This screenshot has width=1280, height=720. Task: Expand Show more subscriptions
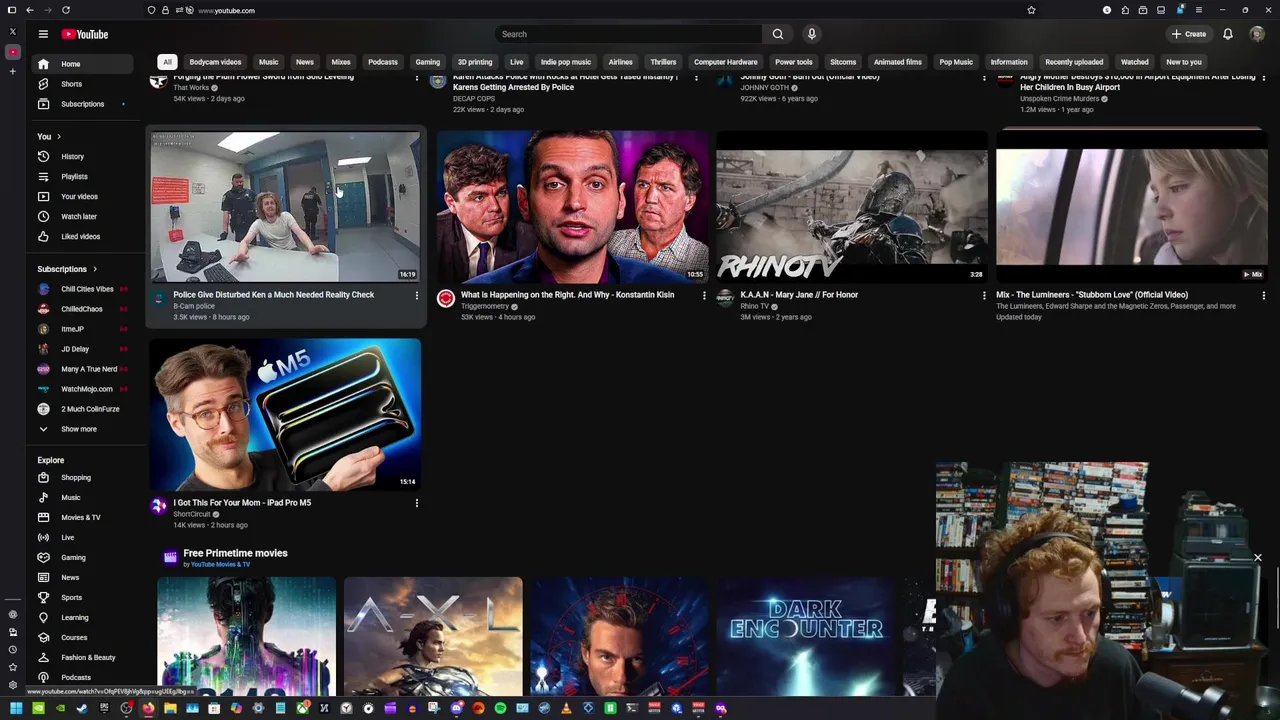click(x=80, y=429)
